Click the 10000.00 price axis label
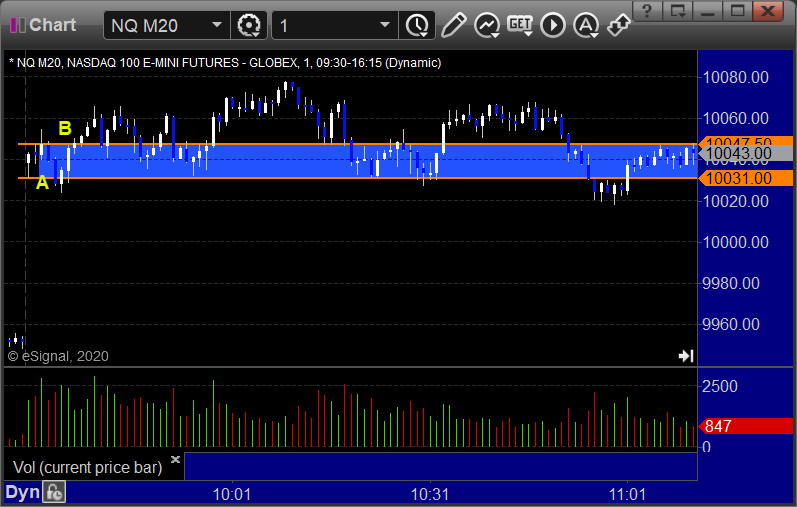The height and width of the screenshot is (507, 797). pos(735,242)
